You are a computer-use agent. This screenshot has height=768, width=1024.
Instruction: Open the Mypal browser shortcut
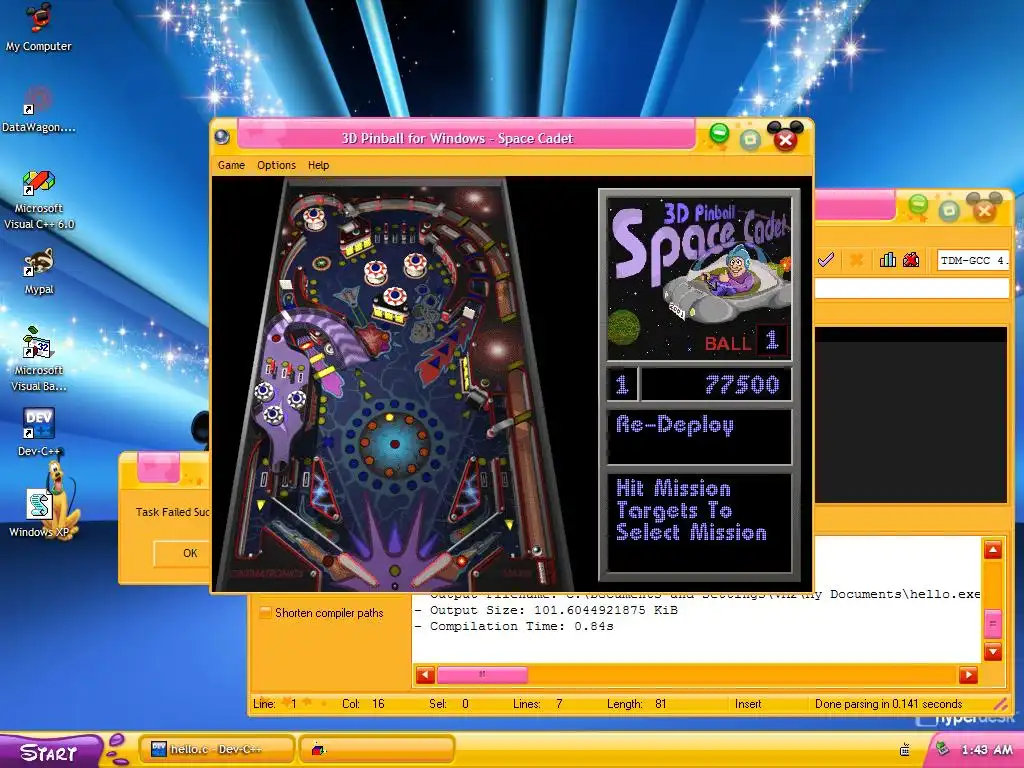[39, 272]
